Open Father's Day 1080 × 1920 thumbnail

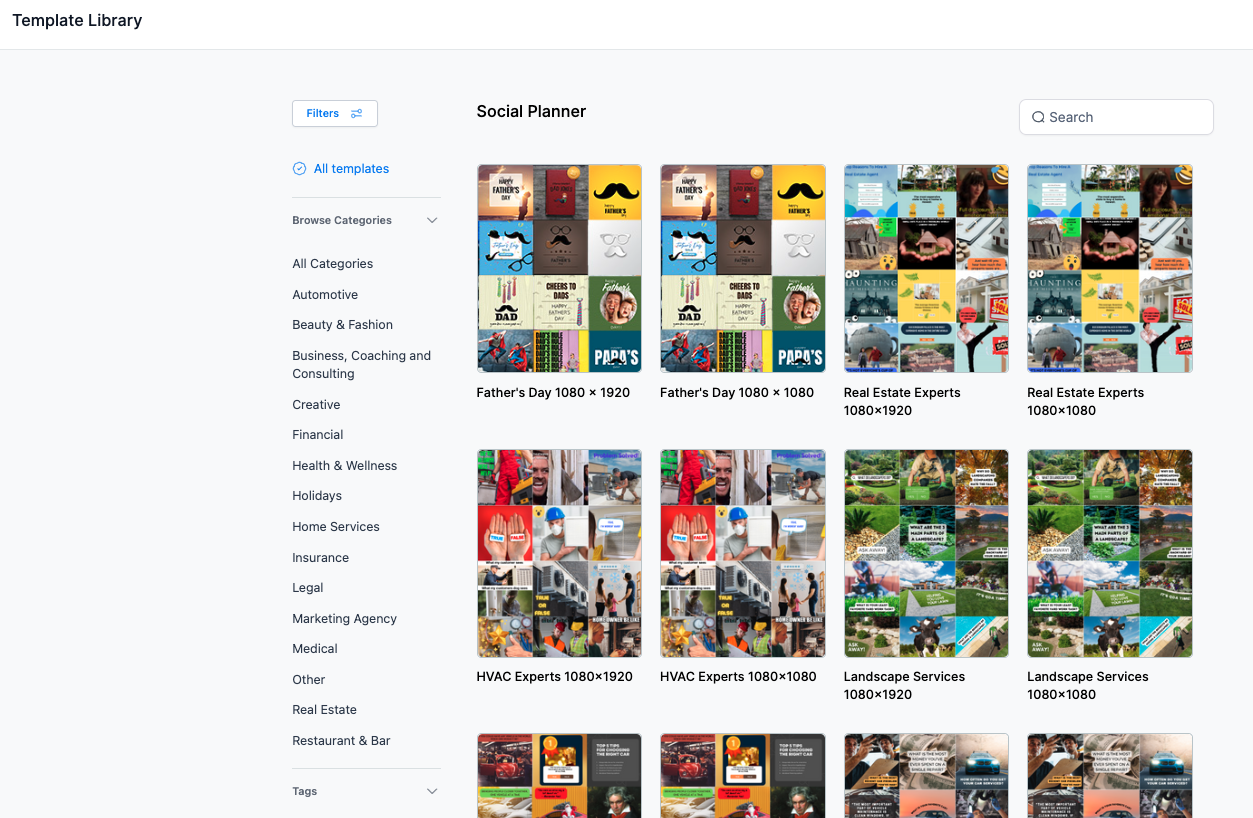[x=559, y=269]
